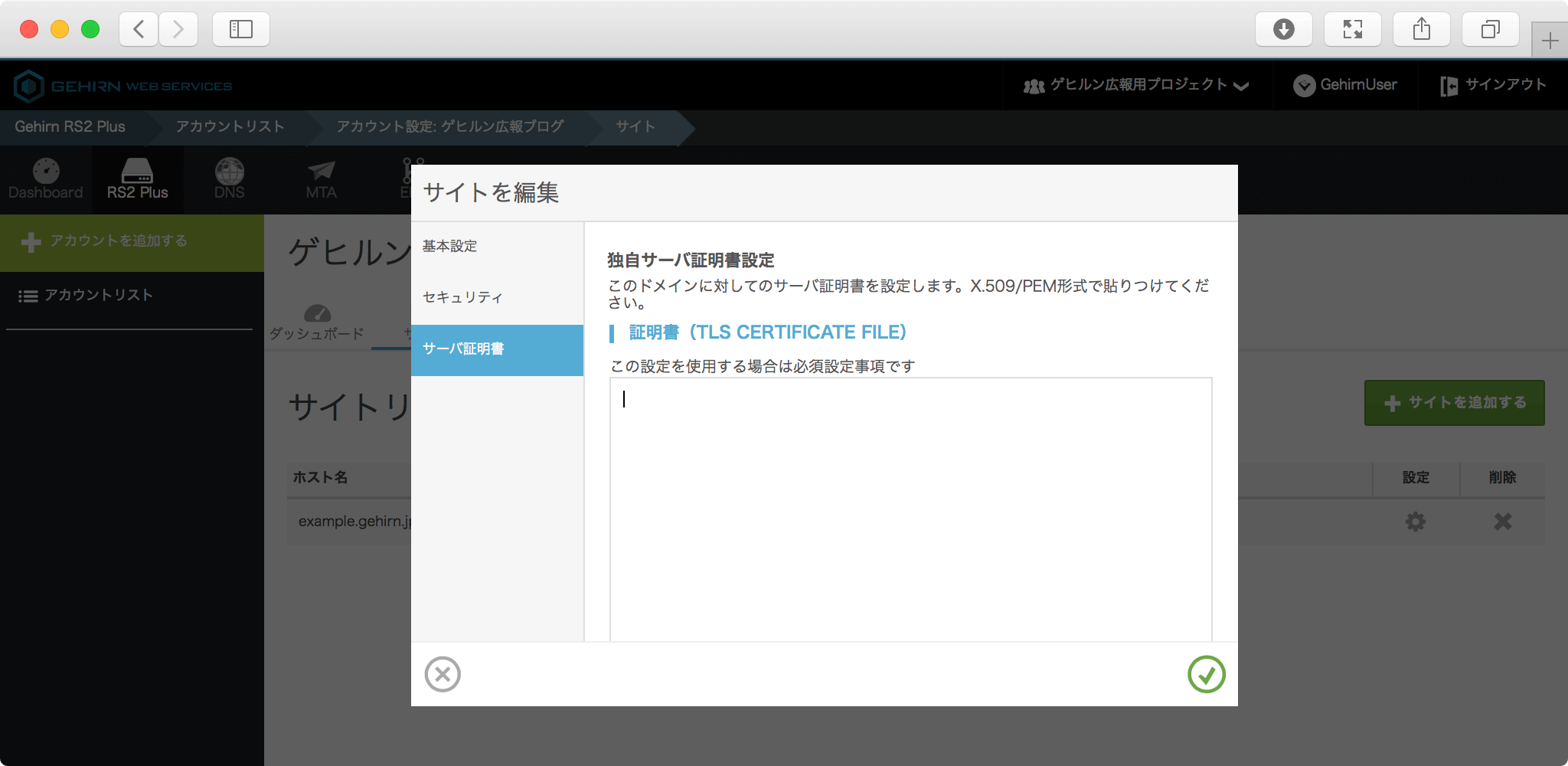Select the サーバ証明書 tab
The height and width of the screenshot is (766, 1568).
click(x=497, y=349)
